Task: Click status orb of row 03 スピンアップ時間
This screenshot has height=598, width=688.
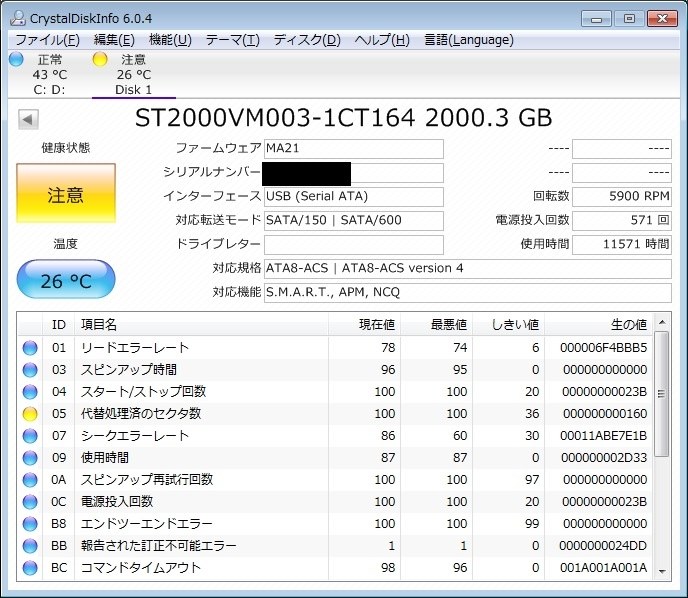Action: pyautogui.click(x=30, y=369)
